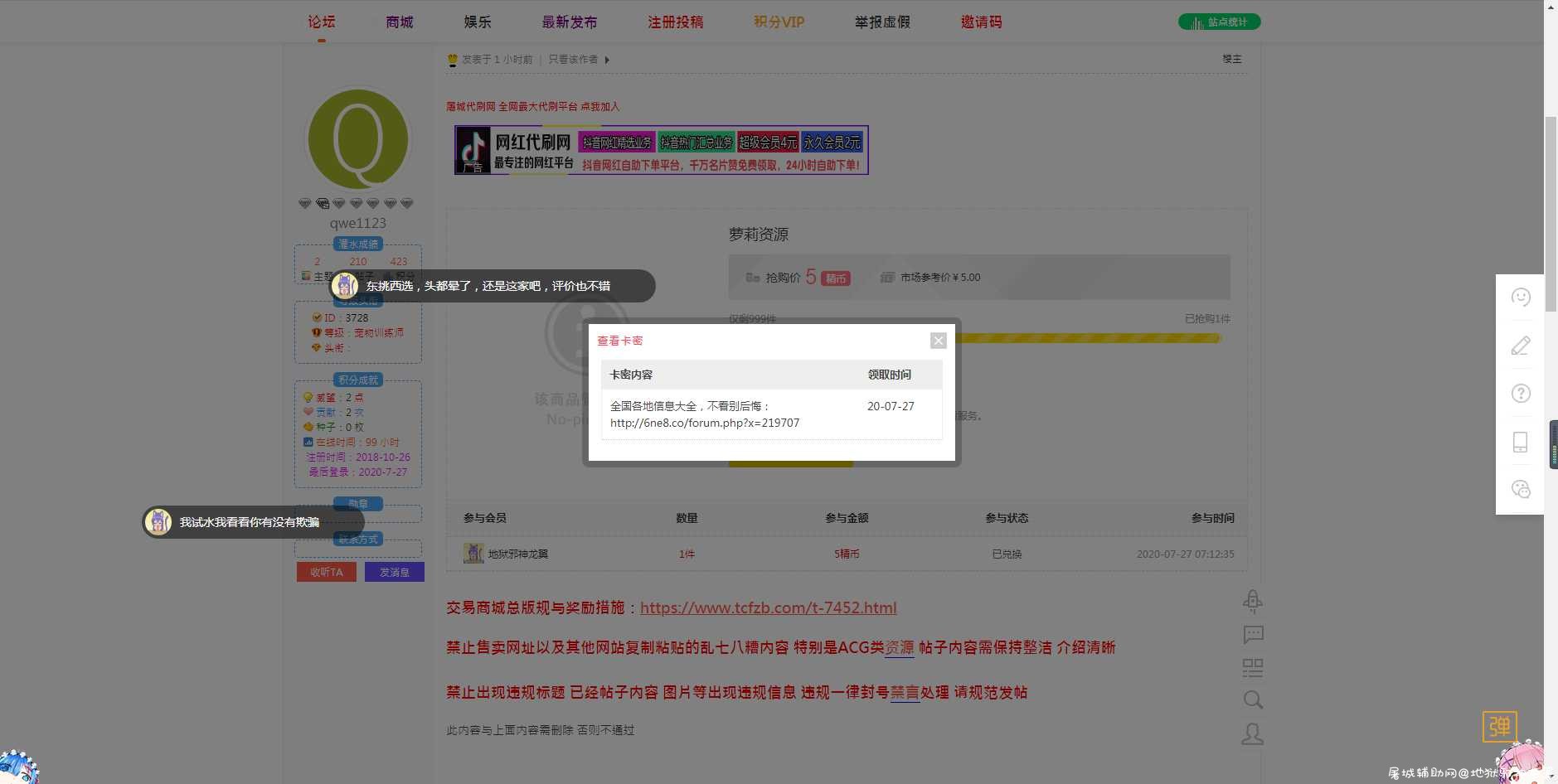
Task: Click the 联系方式 section header
Action: coord(358,539)
